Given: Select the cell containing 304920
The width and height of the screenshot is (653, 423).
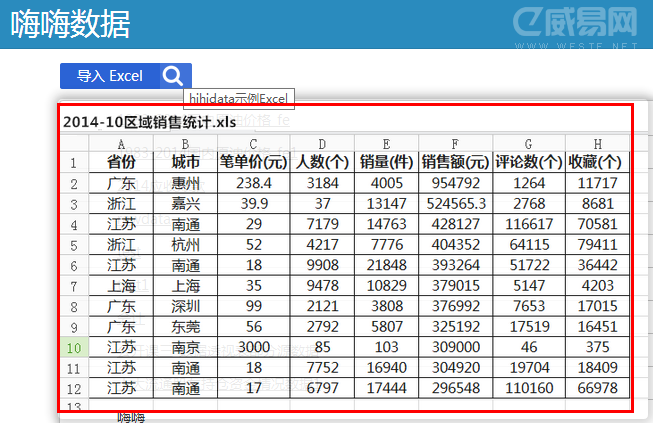Looking at the screenshot, I should point(456,368).
